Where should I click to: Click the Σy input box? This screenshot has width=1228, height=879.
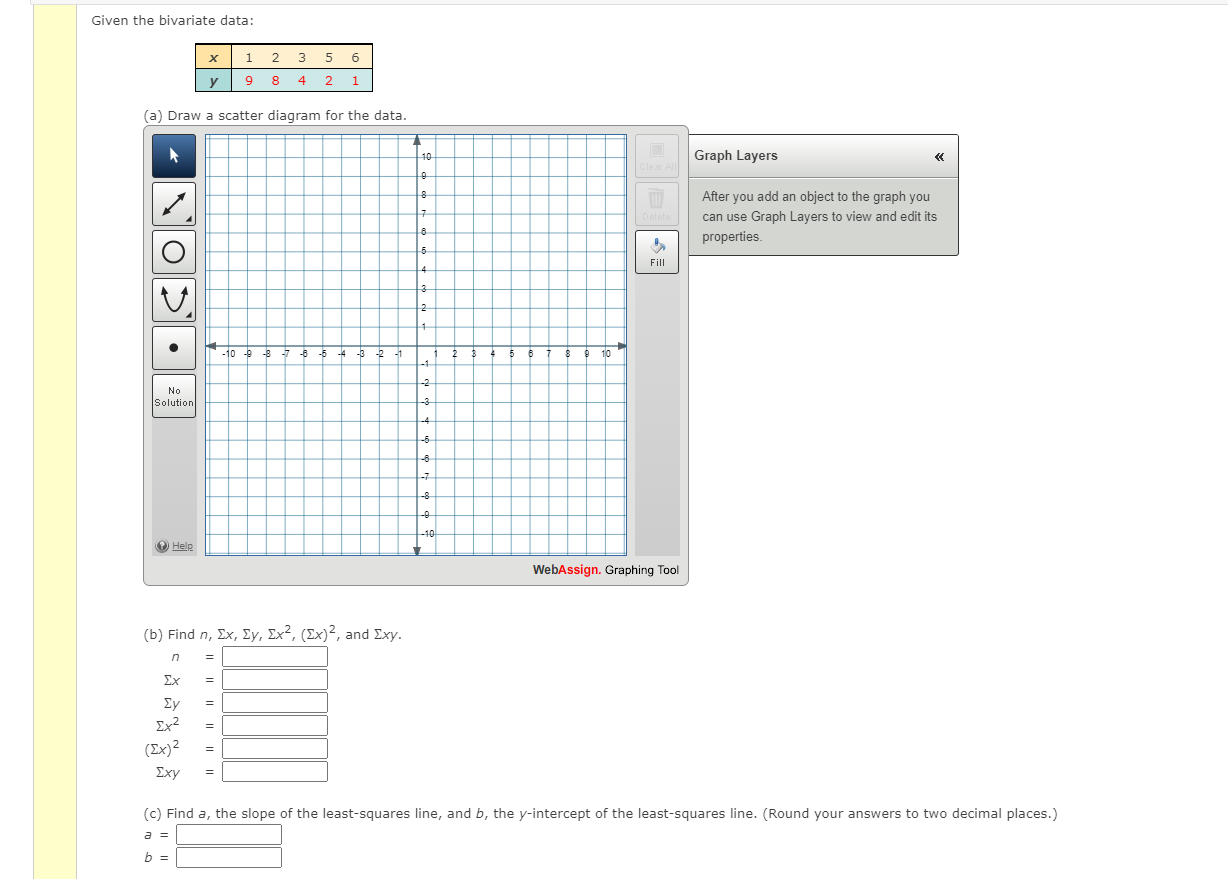click(x=275, y=702)
